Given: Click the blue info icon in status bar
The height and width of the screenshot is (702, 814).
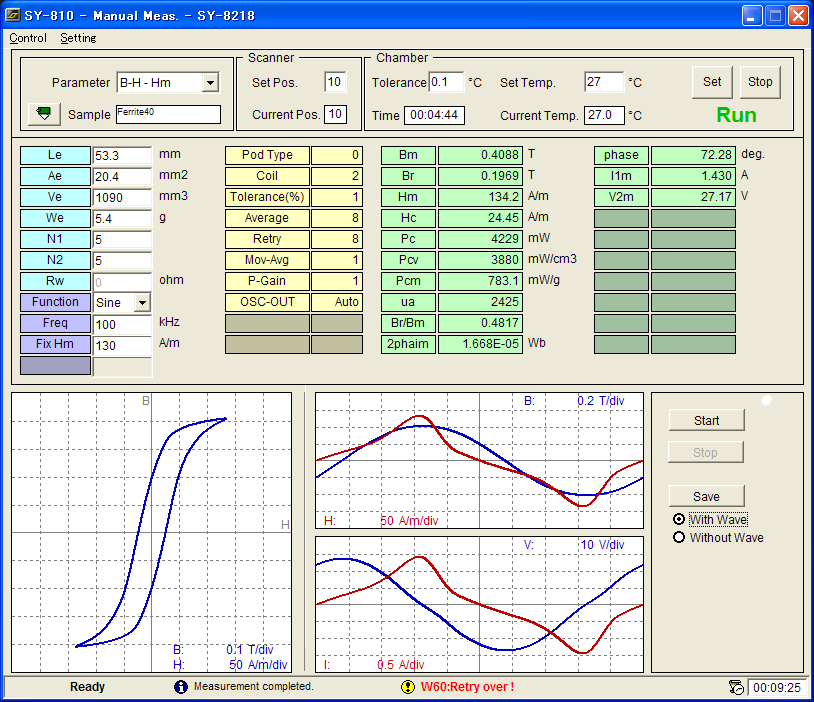Looking at the screenshot, I should [181, 687].
